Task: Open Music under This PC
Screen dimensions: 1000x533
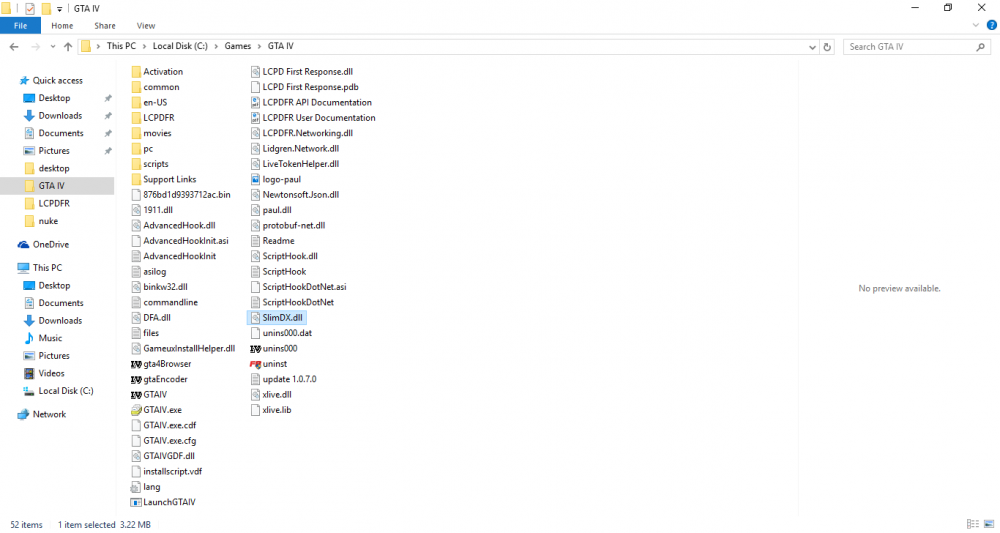Action: coord(50,338)
